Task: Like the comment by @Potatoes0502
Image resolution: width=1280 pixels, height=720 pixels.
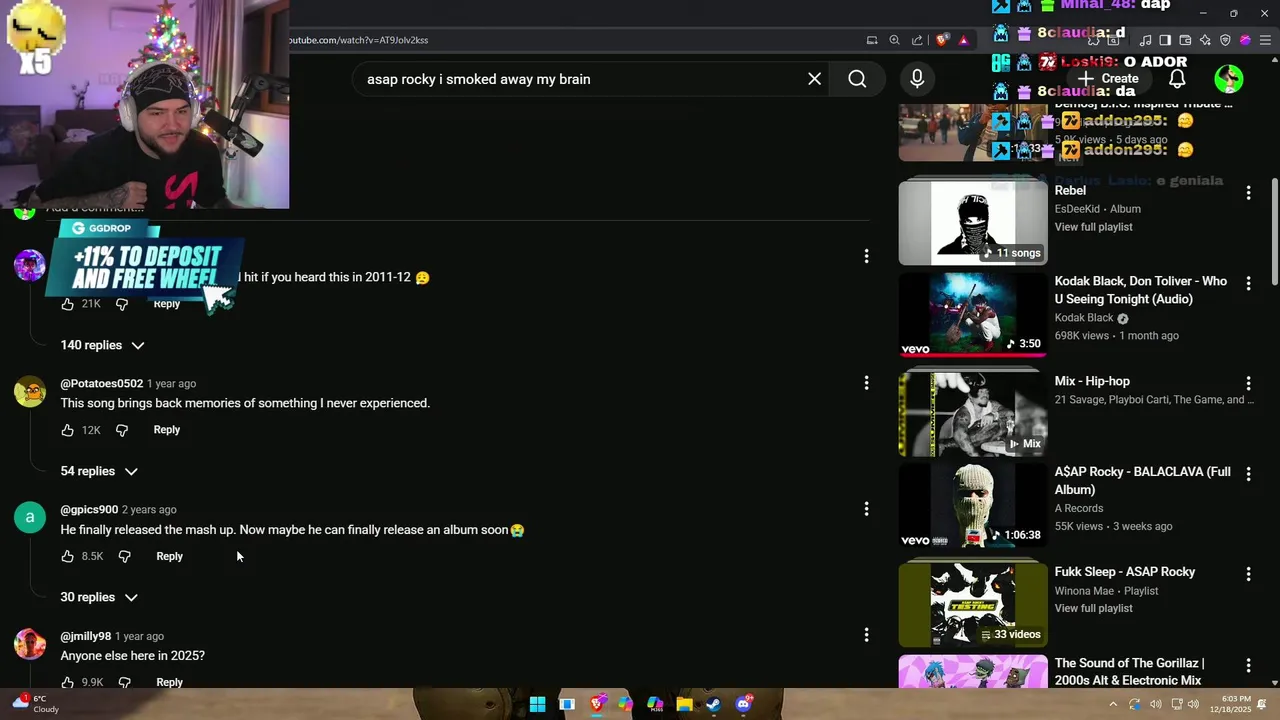Action: tap(67, 430)
